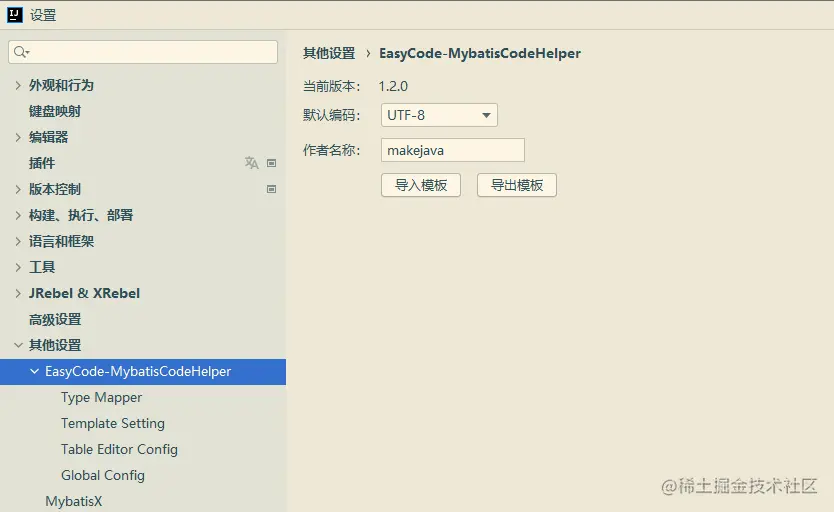Collapse the 其他设置 section
Image resolution: width=834 pixels, height=512 pixels.
pos(18,346)
